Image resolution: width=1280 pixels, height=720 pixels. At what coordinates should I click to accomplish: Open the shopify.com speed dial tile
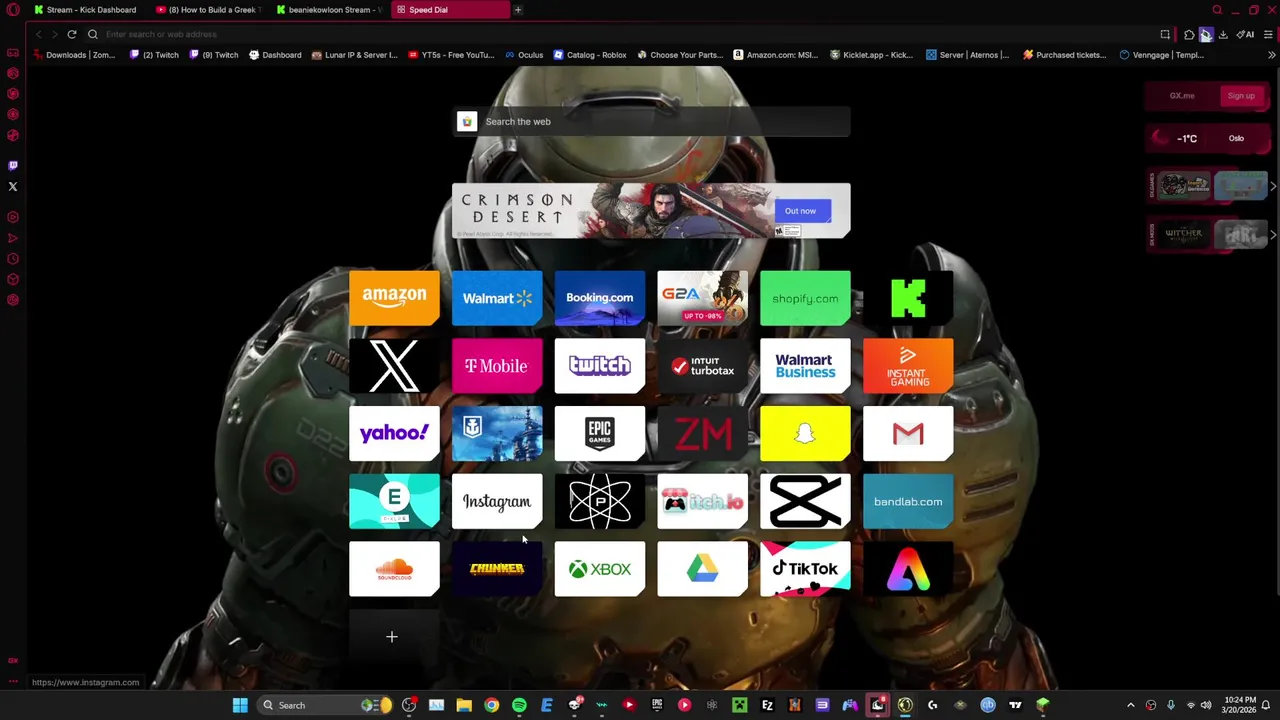pos(805,298)
